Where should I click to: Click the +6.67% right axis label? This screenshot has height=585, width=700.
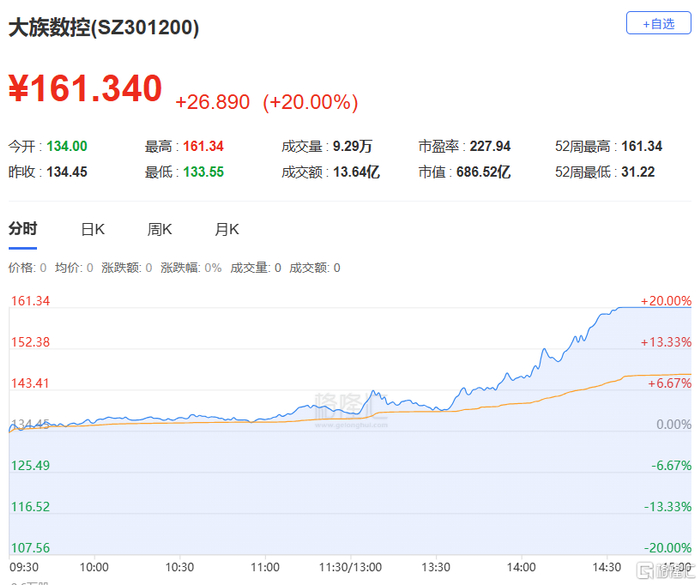tap(670, 383)
